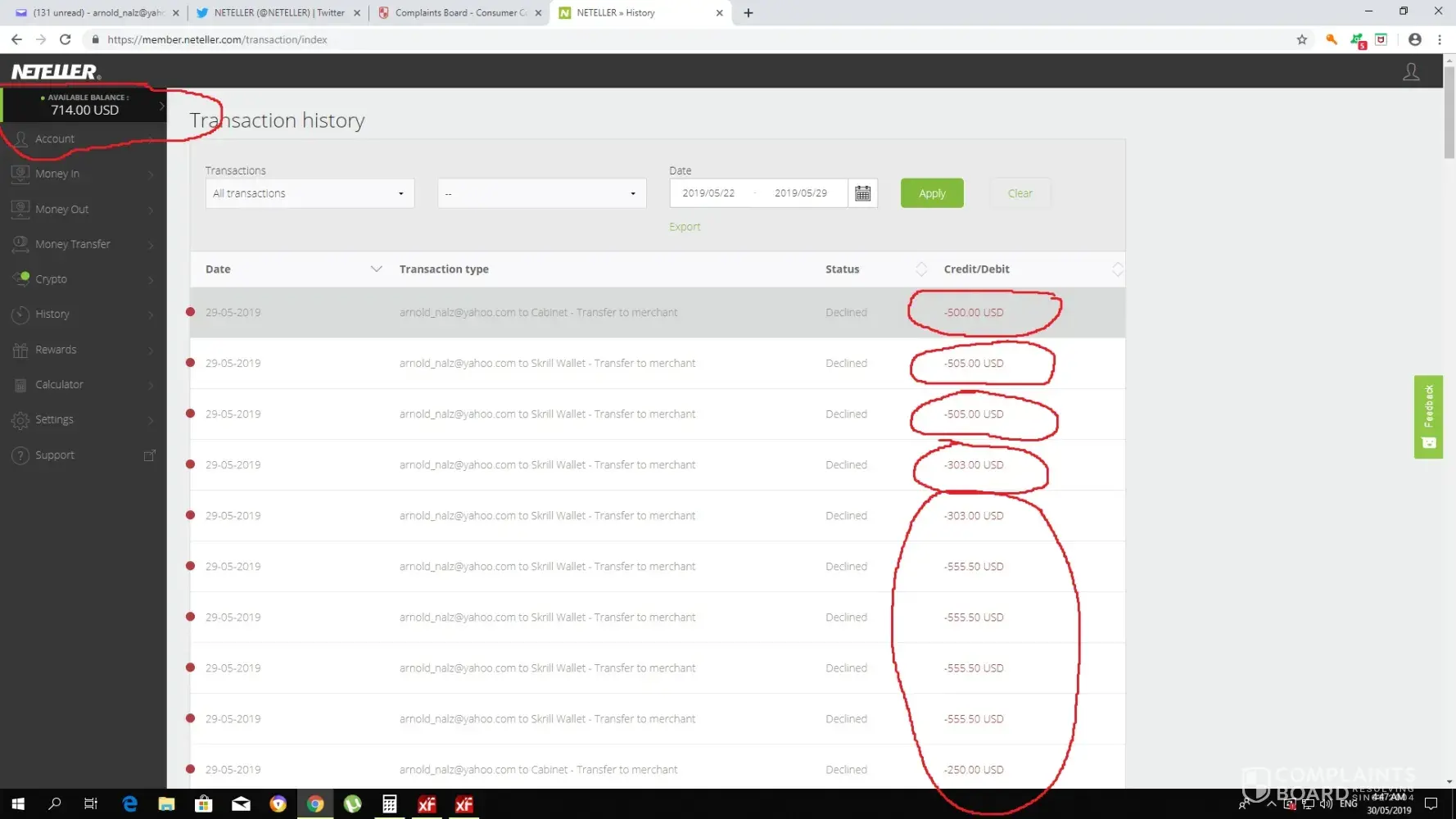This screenshot has height=819, width=1456.
Task: Open the Calculator sidebar item
Action: 59,384
